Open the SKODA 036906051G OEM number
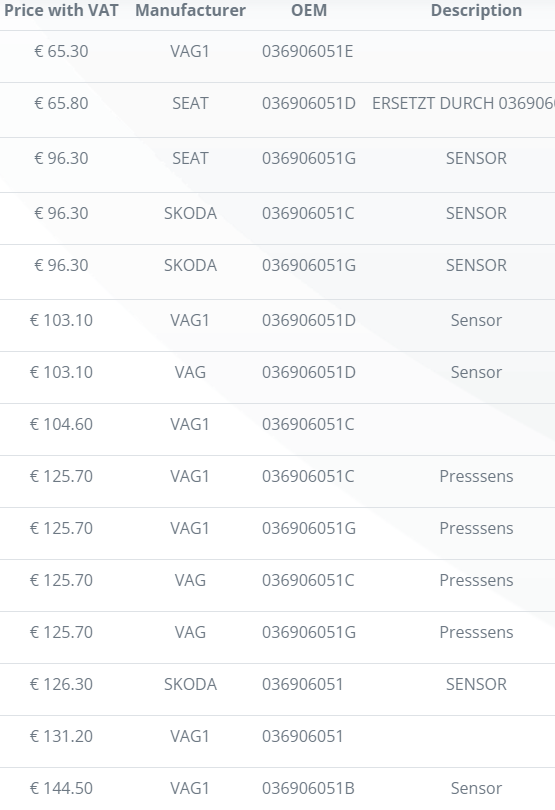 click(x=309, y=265)
